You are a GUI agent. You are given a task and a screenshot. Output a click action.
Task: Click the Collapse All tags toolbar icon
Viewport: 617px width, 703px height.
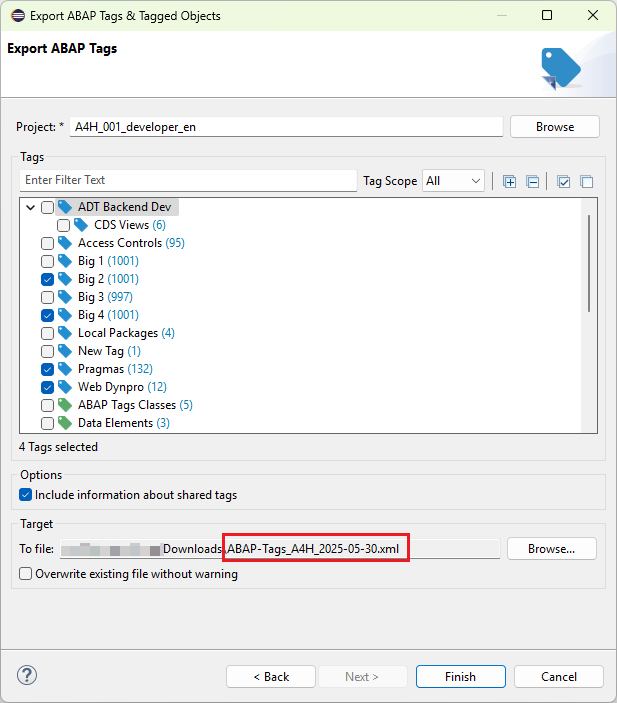coord(532,182)
